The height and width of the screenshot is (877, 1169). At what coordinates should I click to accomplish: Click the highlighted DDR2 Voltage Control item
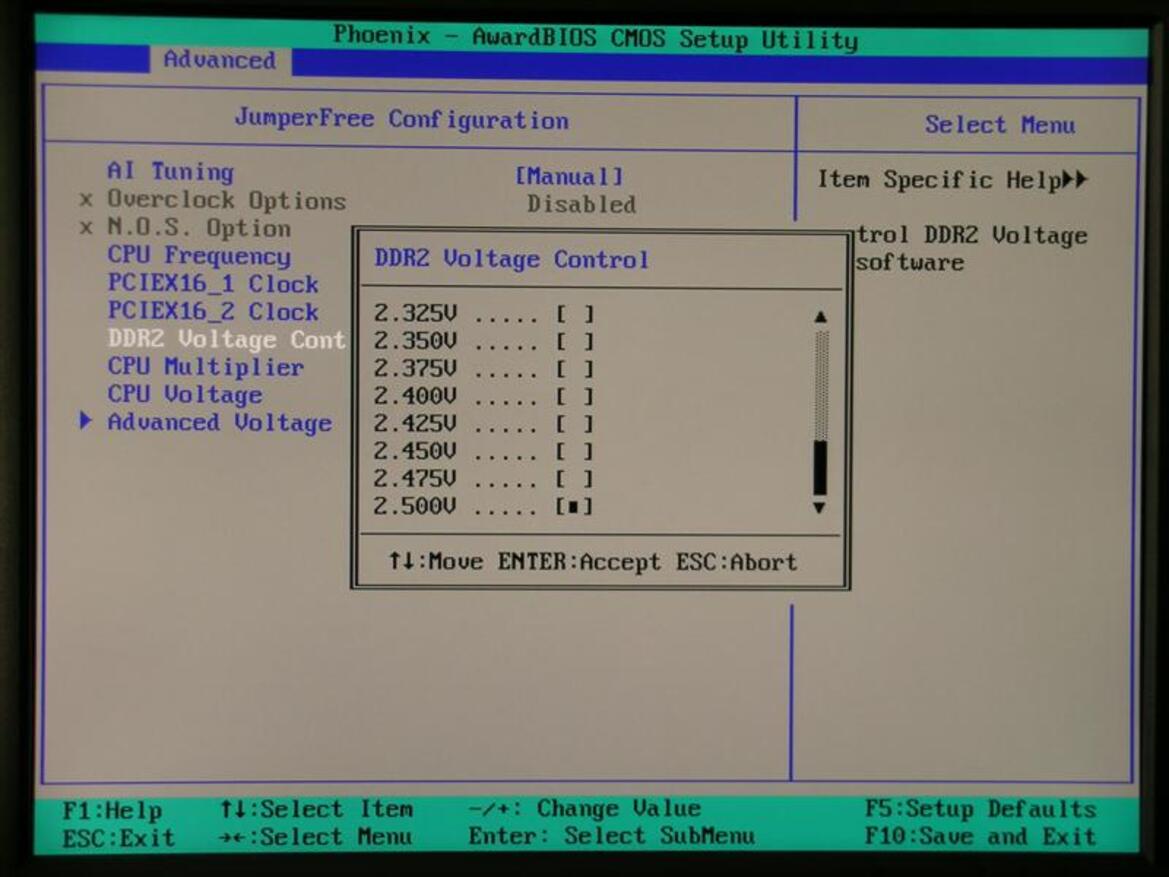click(226, 340)
